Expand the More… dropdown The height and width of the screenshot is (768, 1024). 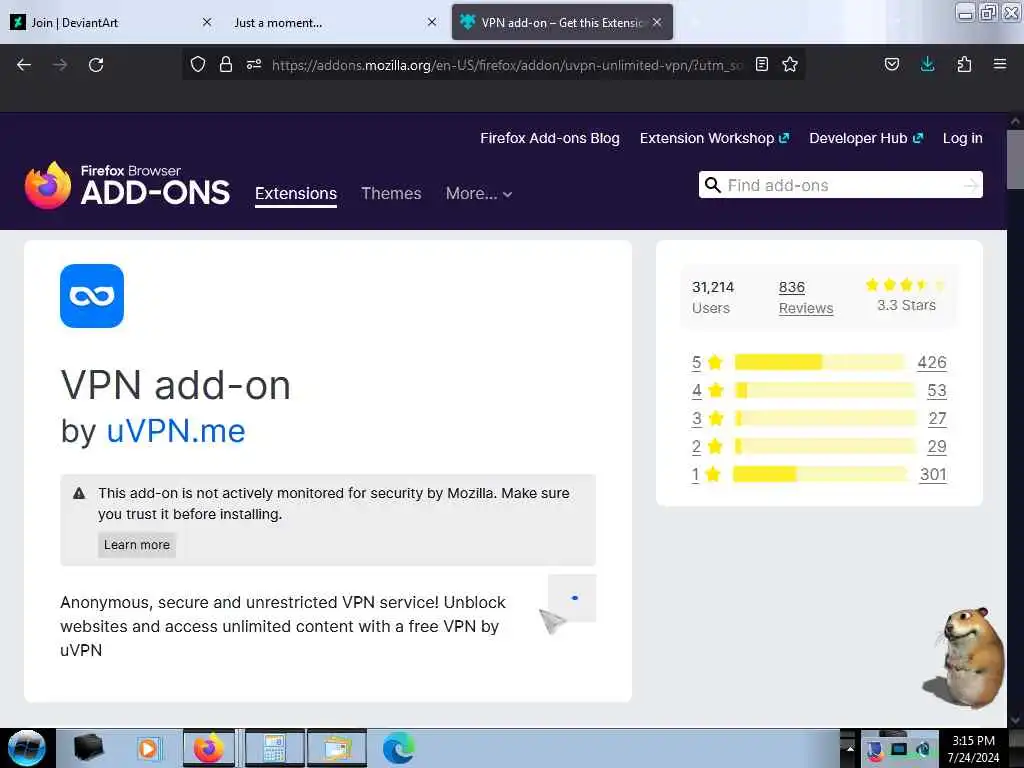click(x=479, y=193)
